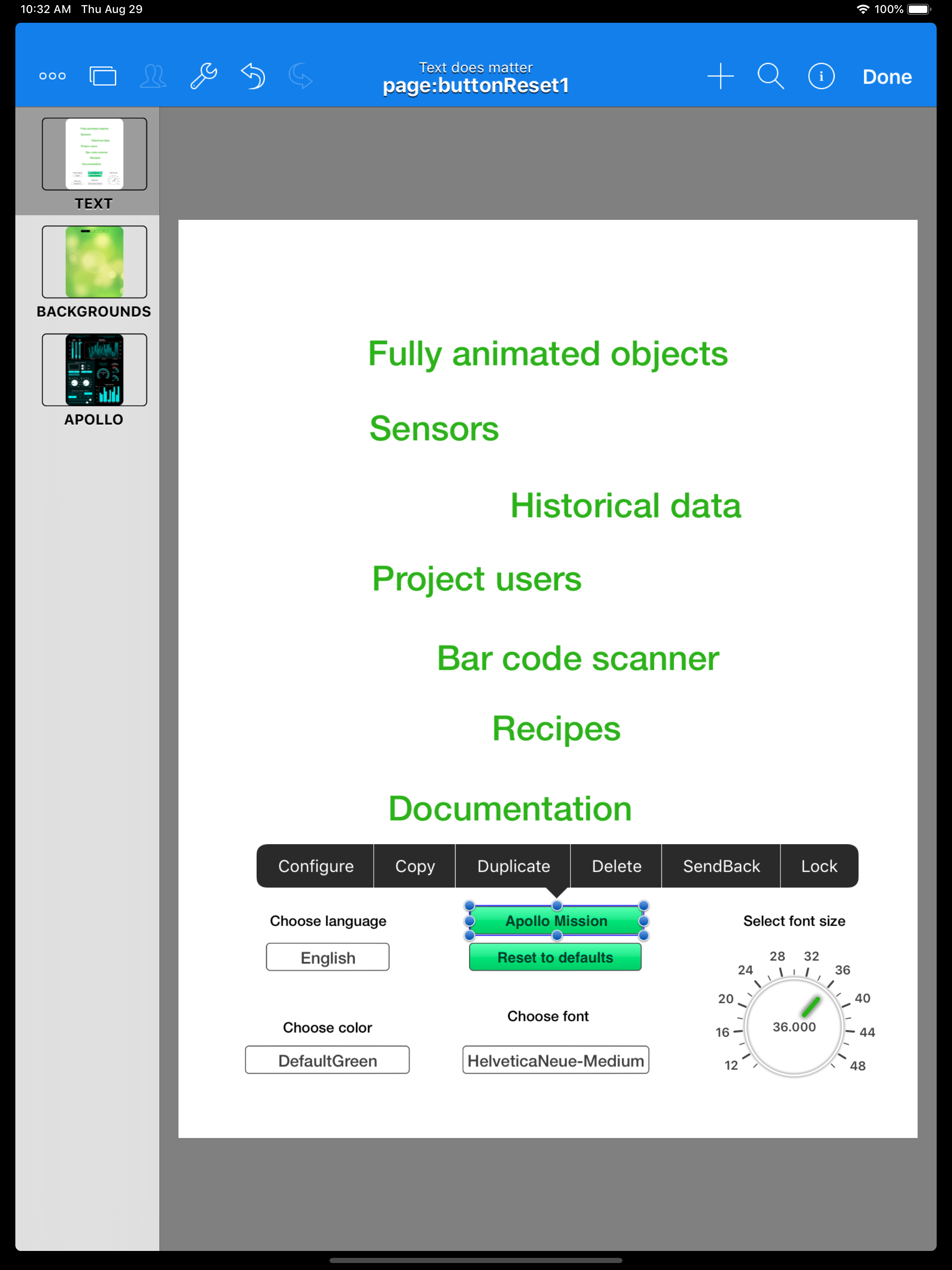Select the 'Historical data' text label
This screenshot has width=952, height=1270.
pos(626,506)
